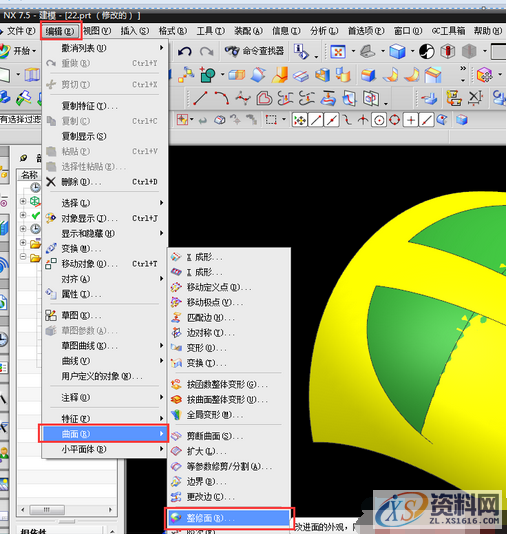
Task: Choose 删除(D)... with the X icon
Action: point(105,182)
